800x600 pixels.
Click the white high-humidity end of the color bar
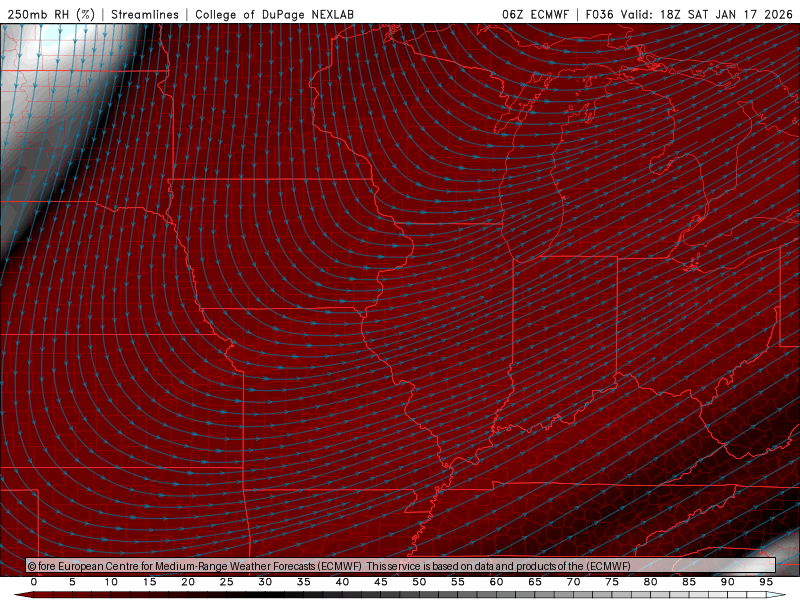click(x=776, y=595)
